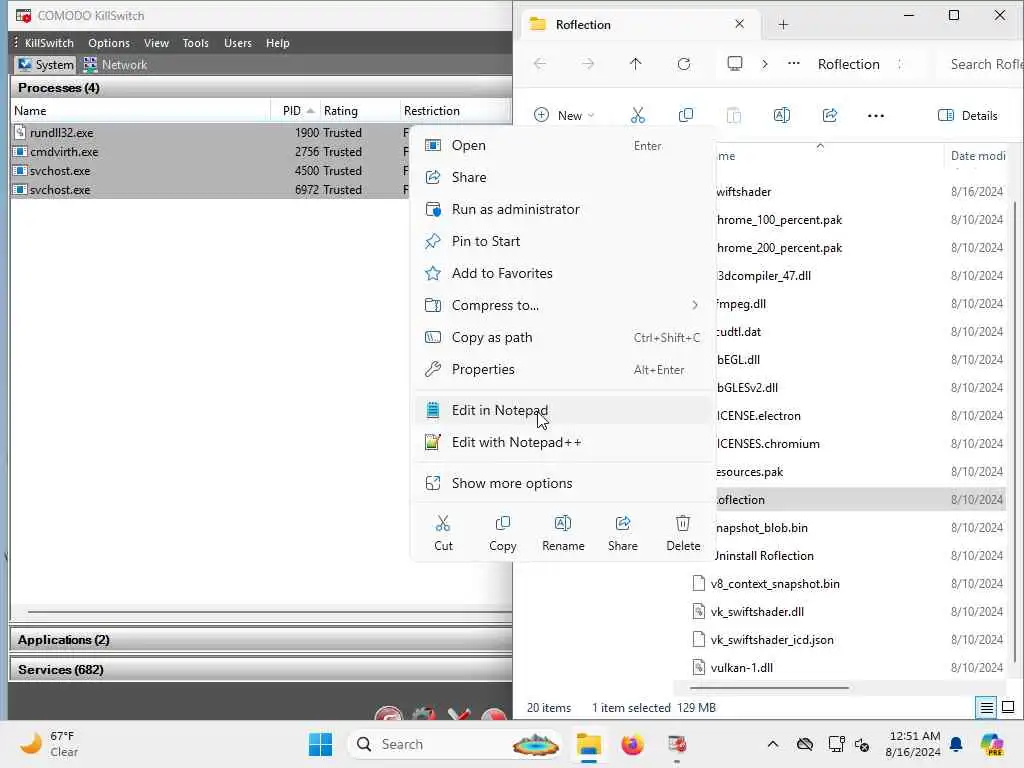The width and height of the screenshot is (1024, 768).
Task: Select Add to Favorites
Action: 563,273
